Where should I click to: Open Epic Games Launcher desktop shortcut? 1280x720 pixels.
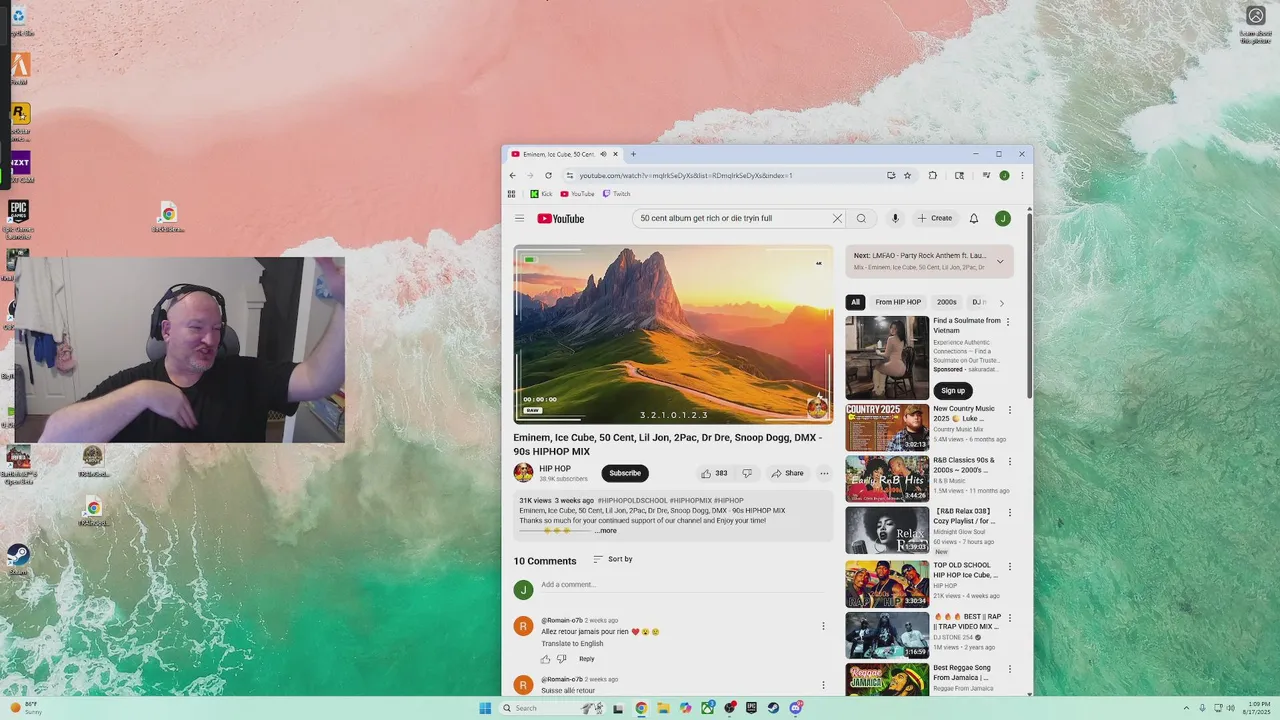[18, 219]
